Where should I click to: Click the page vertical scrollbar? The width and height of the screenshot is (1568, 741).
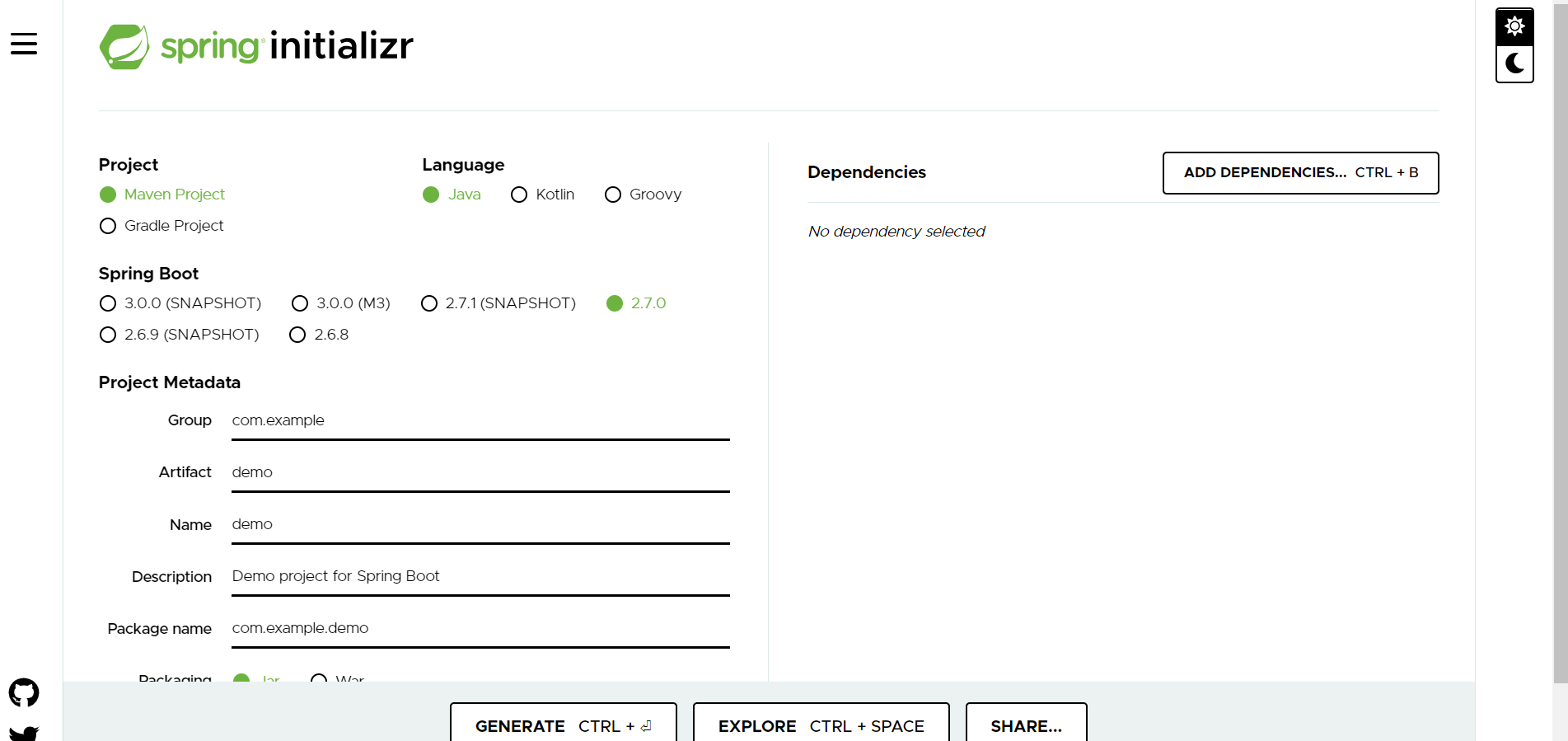[x=1561, y=342]
